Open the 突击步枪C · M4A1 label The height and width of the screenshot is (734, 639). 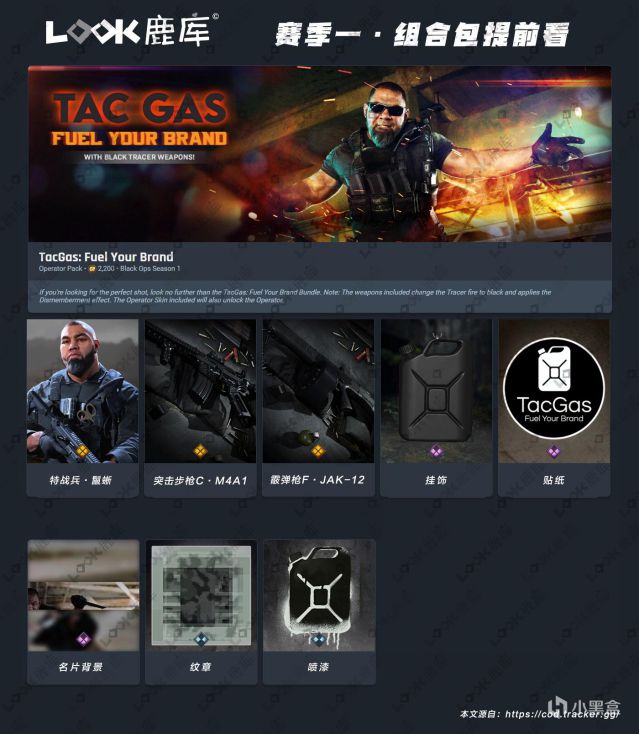tap(200, 480)
